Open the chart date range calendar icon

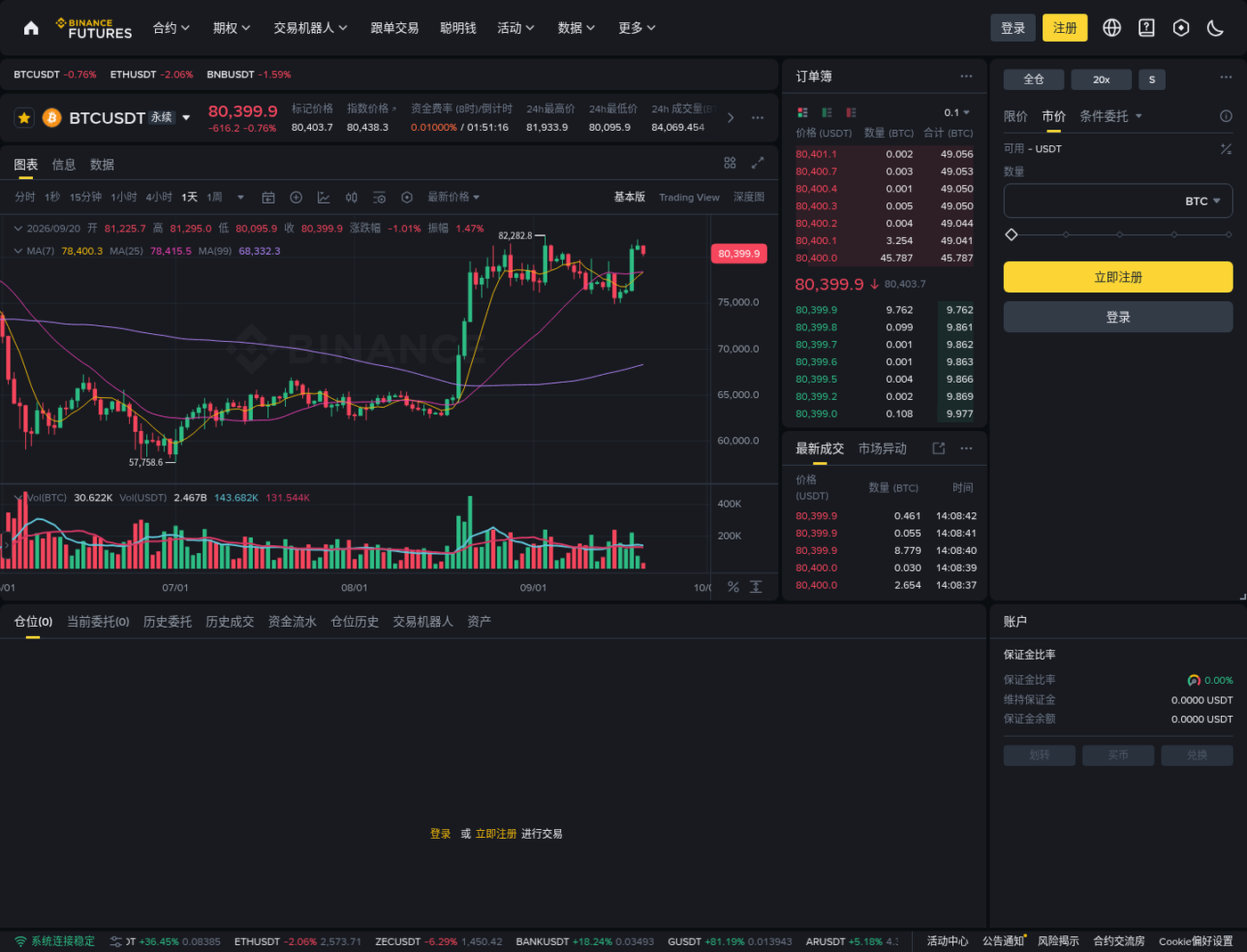pyautogui.click(x=268, y=197)
